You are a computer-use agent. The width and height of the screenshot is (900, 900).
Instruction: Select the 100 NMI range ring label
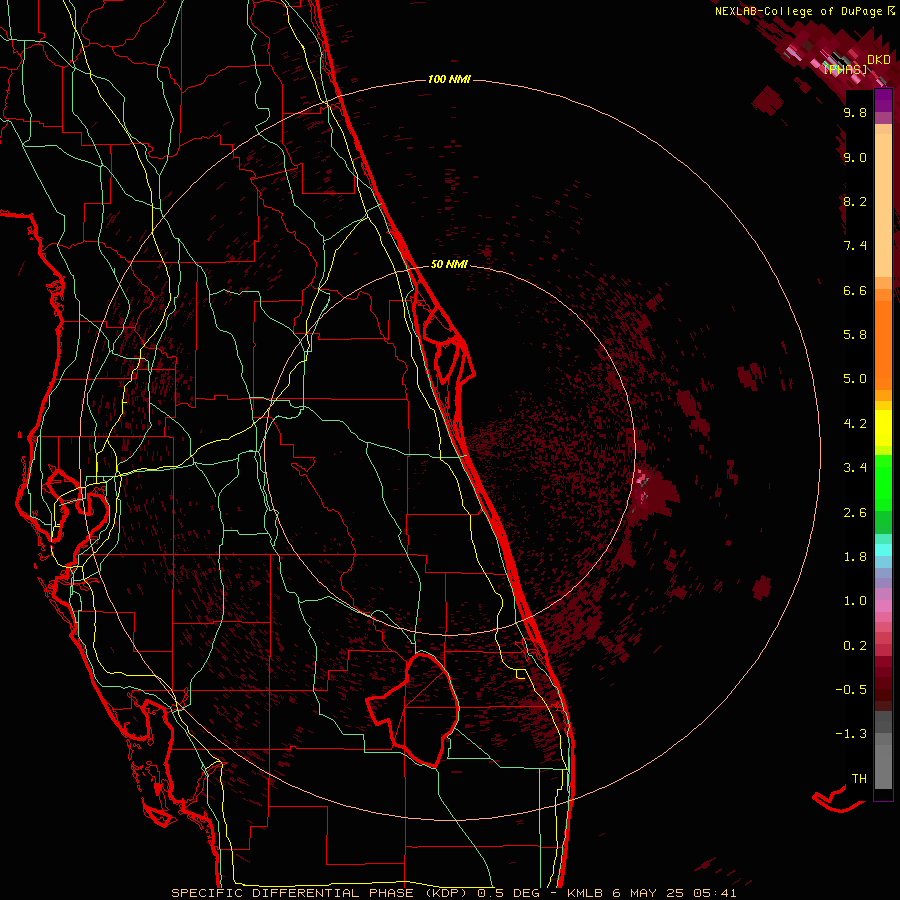(449, 79)
